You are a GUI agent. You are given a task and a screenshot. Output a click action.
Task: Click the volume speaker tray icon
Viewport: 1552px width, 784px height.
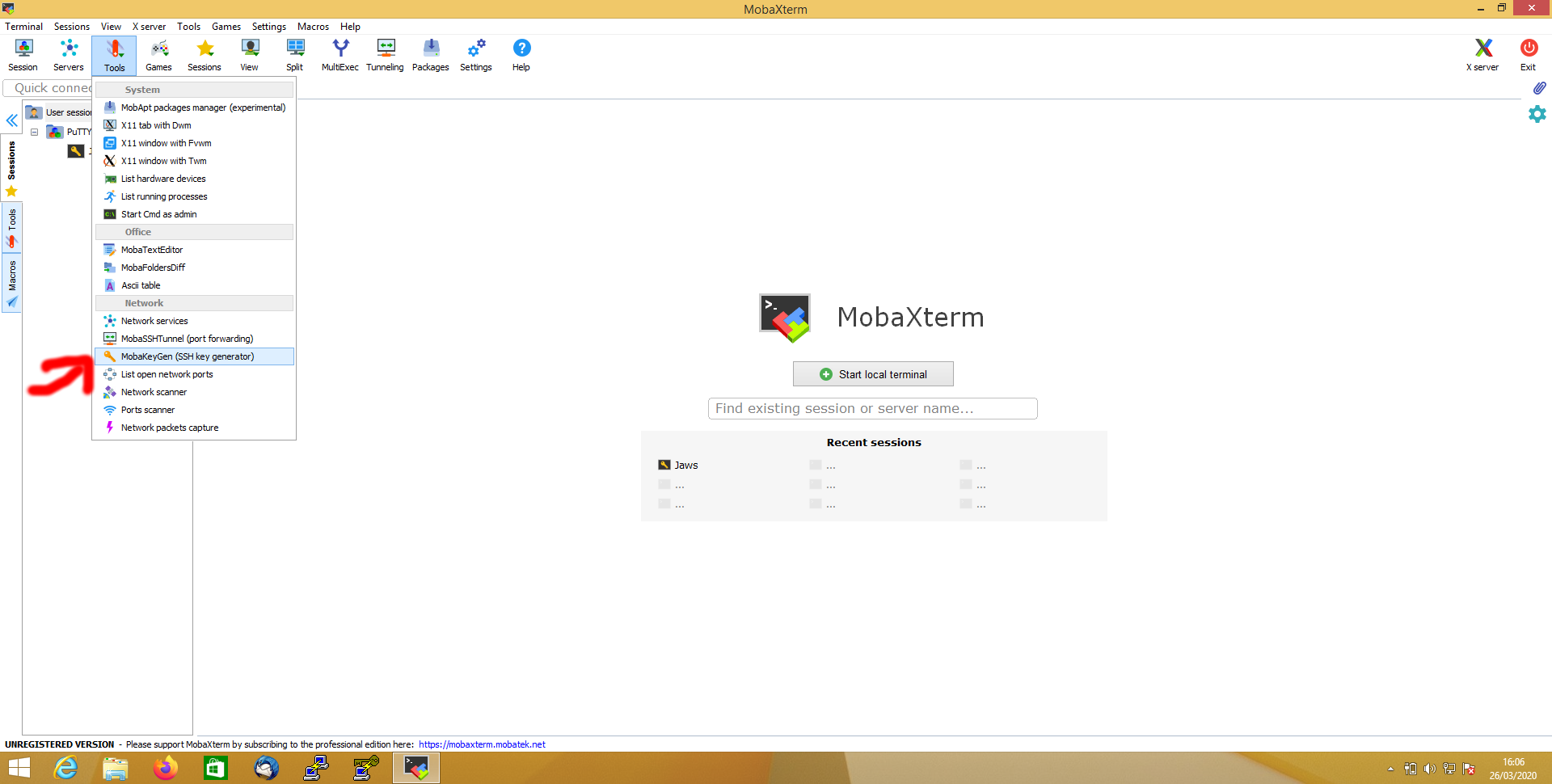point(1430,769)
